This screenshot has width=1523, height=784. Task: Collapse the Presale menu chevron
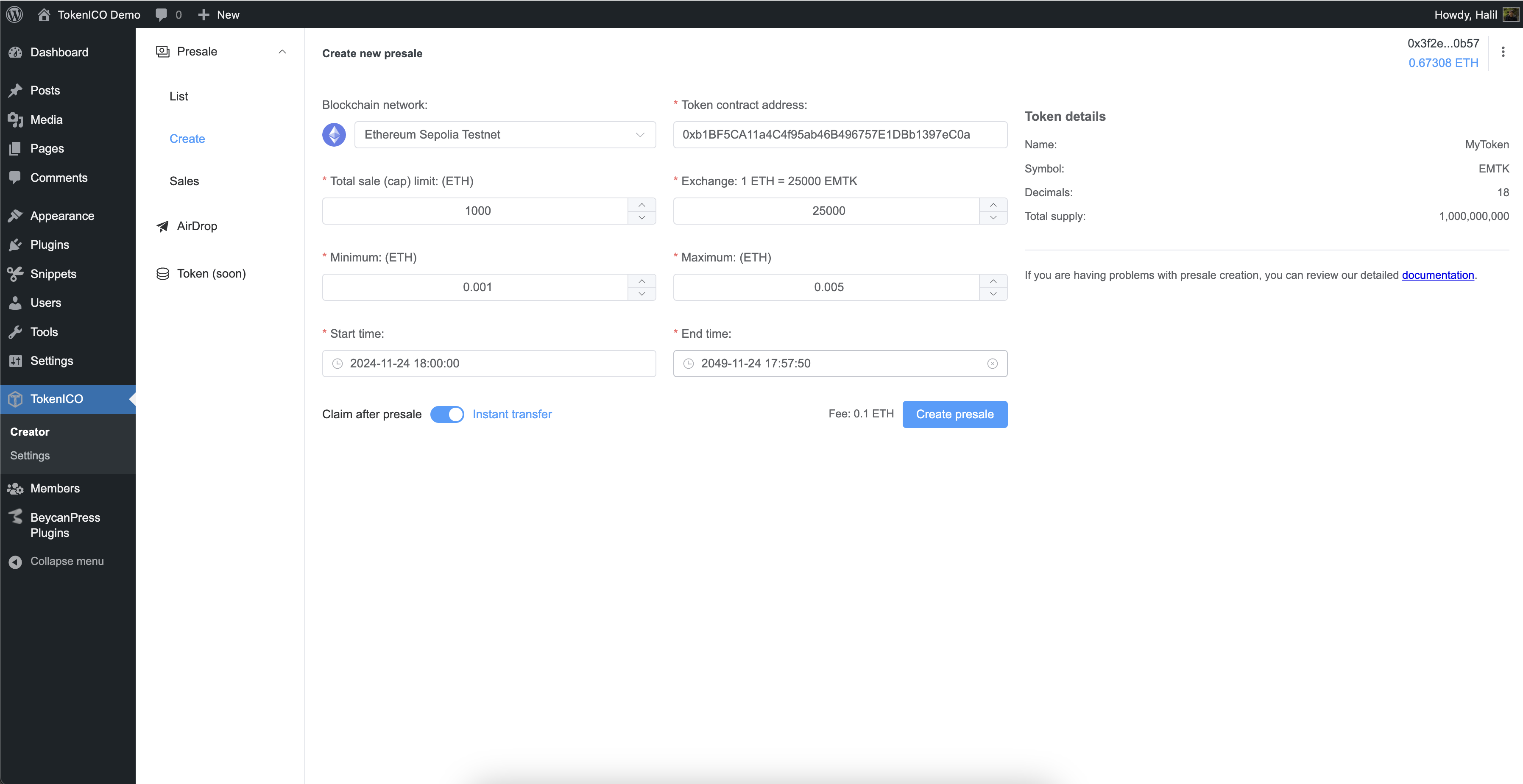[x=283, y=51]
